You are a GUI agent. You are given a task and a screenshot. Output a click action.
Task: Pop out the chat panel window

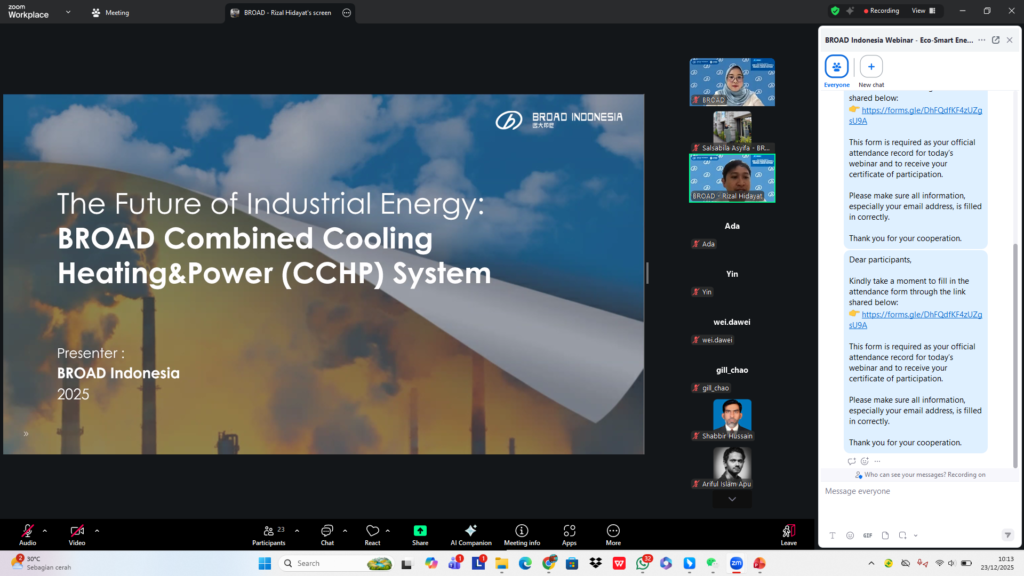[995, 40]
